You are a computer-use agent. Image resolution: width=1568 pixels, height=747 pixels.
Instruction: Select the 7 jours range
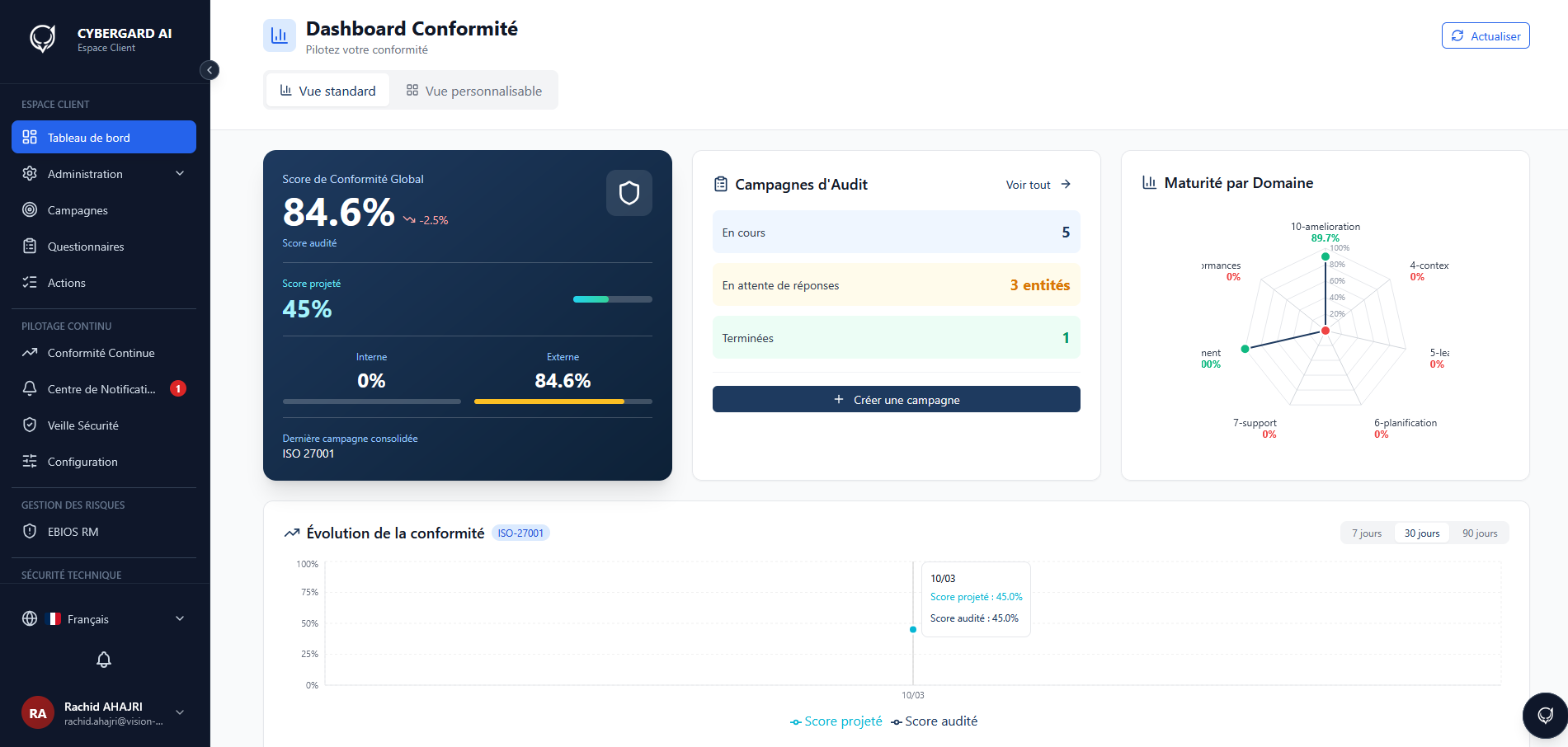[1367, 533]
